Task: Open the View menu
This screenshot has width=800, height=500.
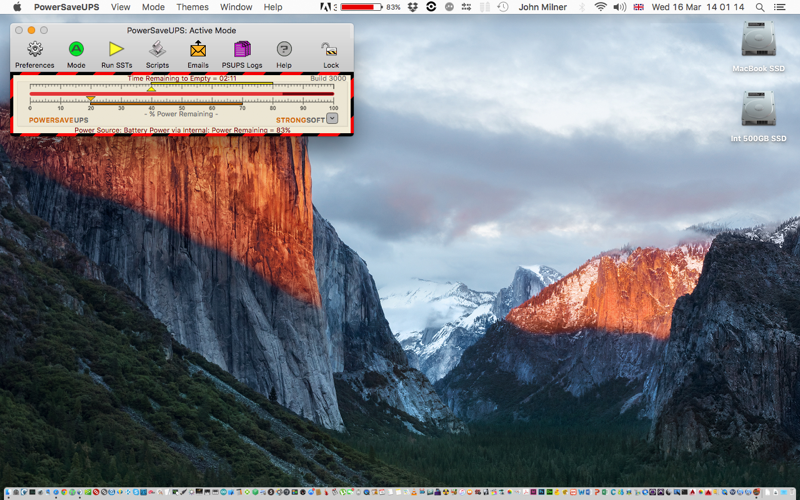Action: click(120, 7)
